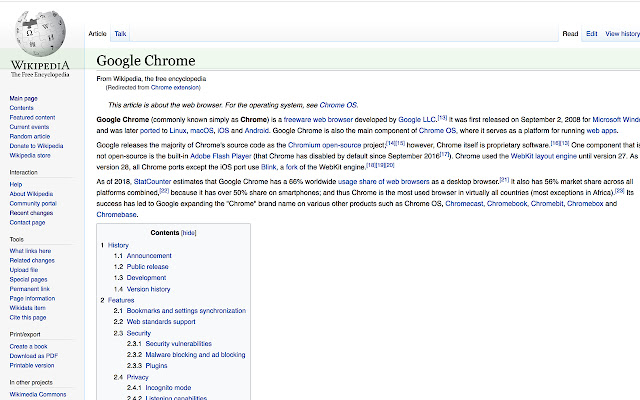This screenshot has width=640, height=400.
Task: Click Create a book link
Action: (x=28, y=347)
